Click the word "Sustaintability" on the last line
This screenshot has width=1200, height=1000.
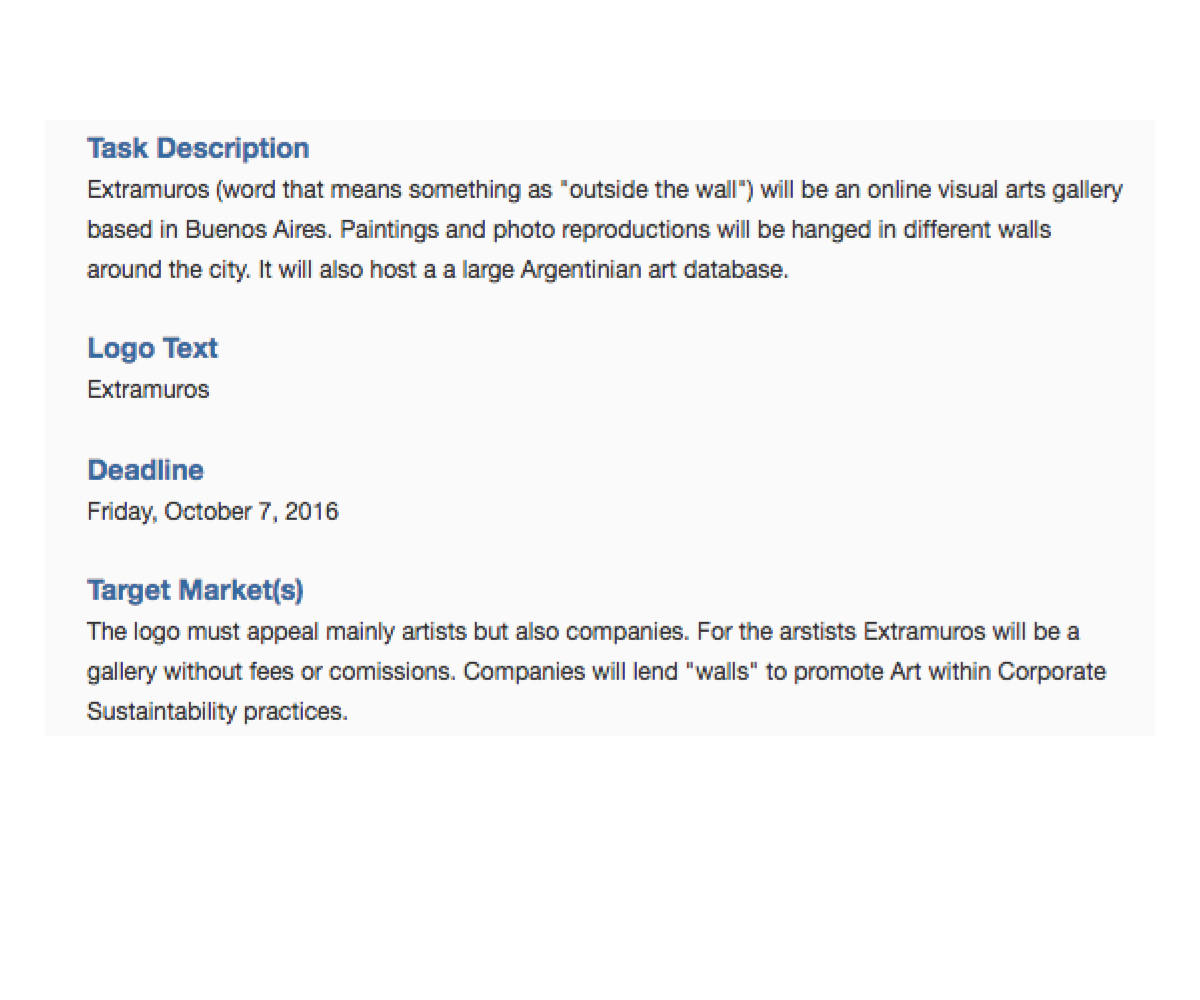click(162, 712)
